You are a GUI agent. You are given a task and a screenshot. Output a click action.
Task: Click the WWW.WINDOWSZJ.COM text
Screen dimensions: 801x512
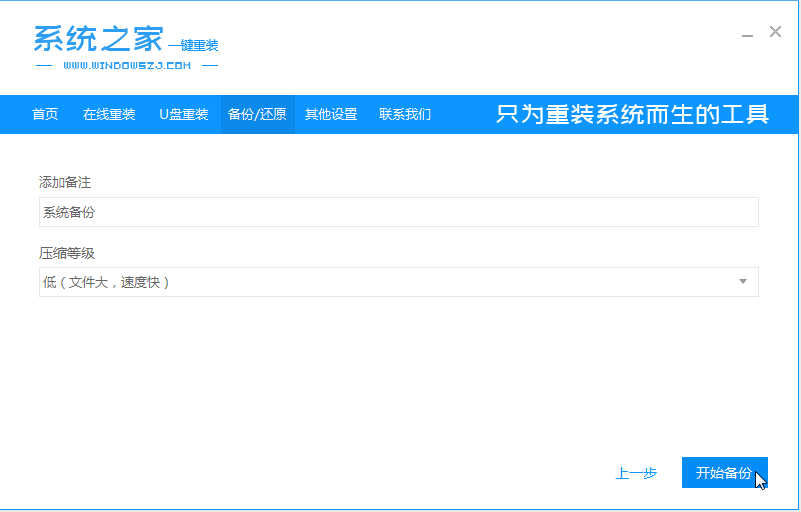tap(127, 65)
